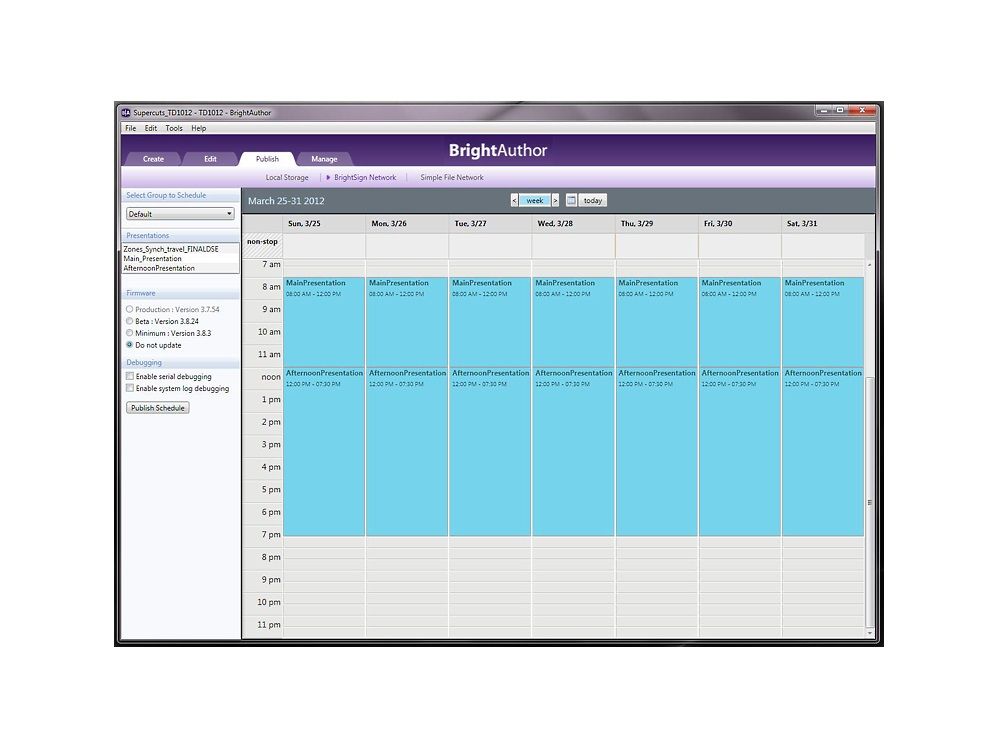Choose Simple File Network publish option

click(x=452, y=177)
